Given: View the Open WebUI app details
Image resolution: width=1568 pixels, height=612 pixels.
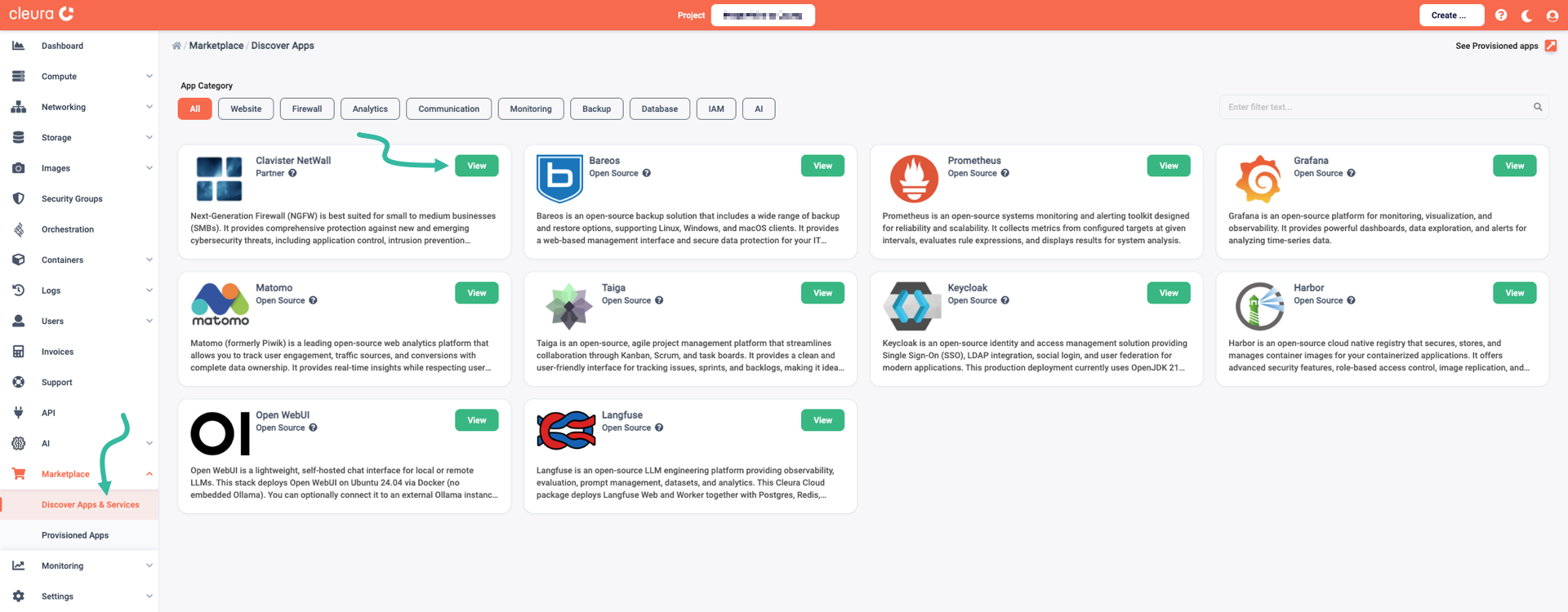Looking at the screenshot, I should tap(477, 420).
